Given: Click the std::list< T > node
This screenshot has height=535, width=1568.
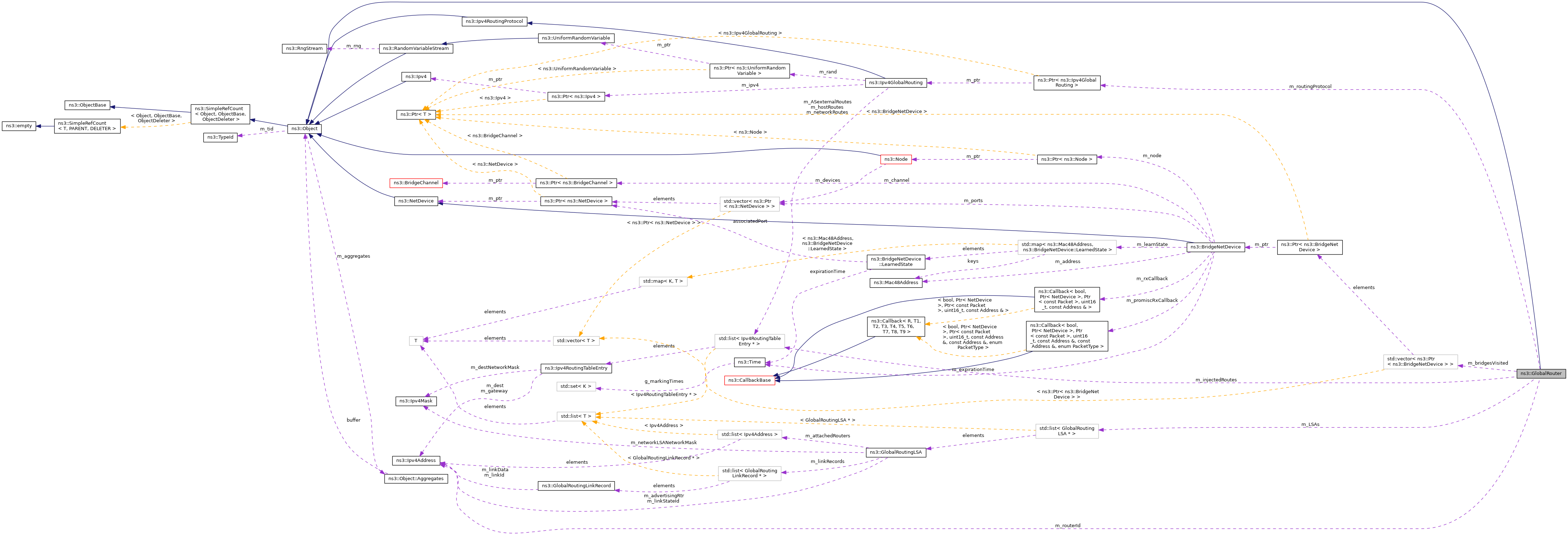Looking at the screenshot, I should coord(576,416).
